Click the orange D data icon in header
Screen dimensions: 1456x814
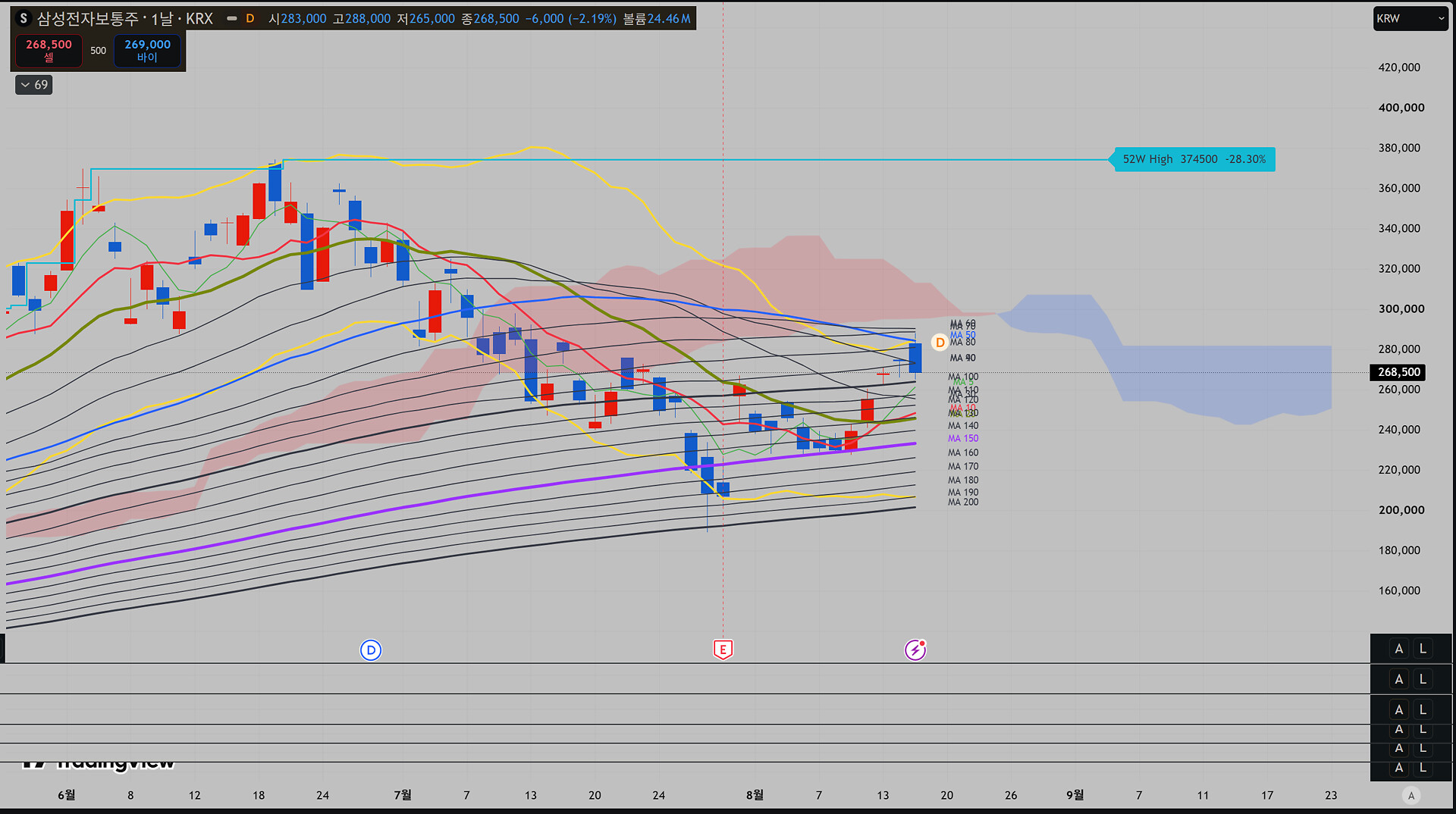click(250, 18)
